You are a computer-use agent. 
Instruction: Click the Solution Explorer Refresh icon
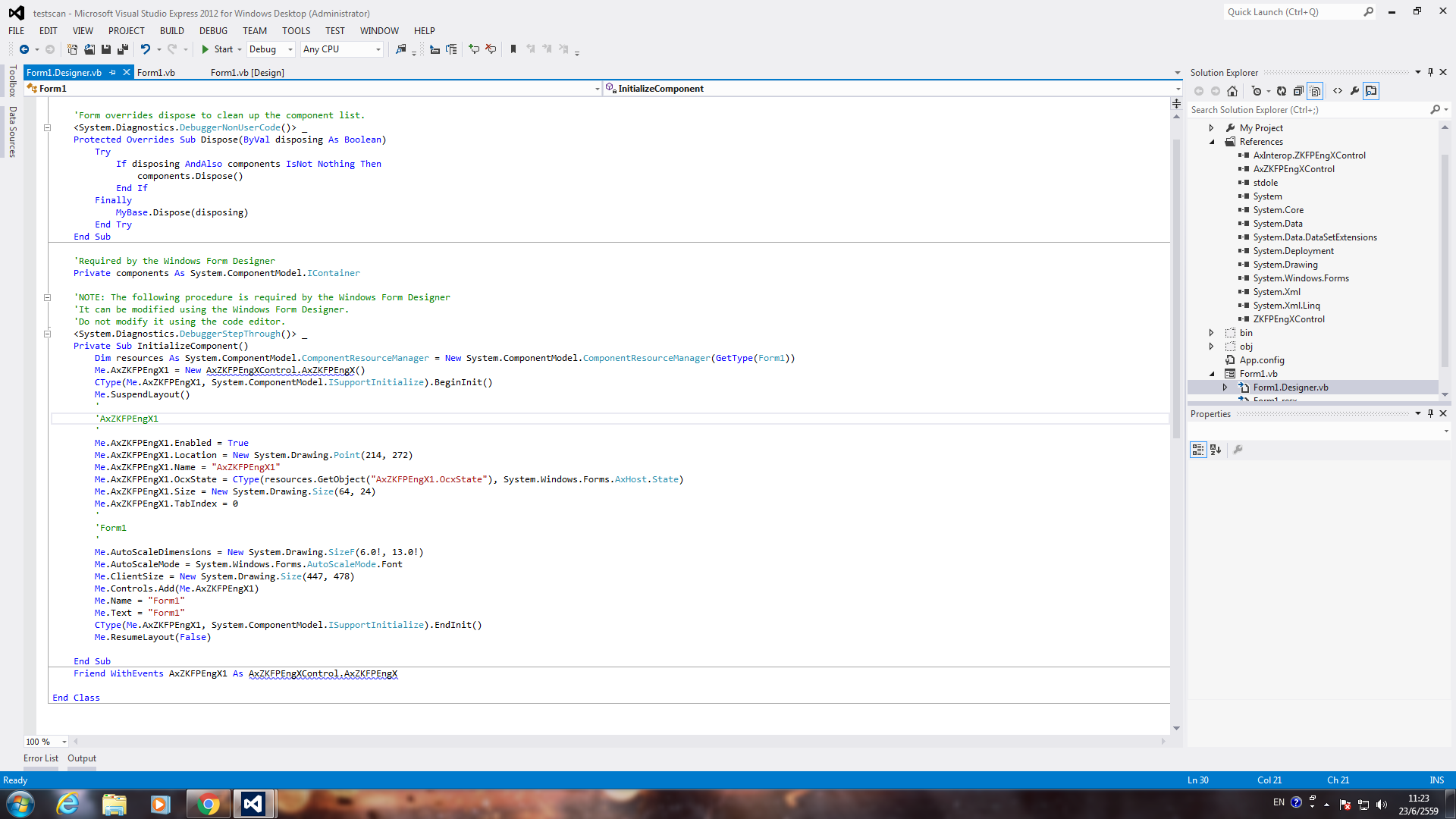(x=1282, y=91)
